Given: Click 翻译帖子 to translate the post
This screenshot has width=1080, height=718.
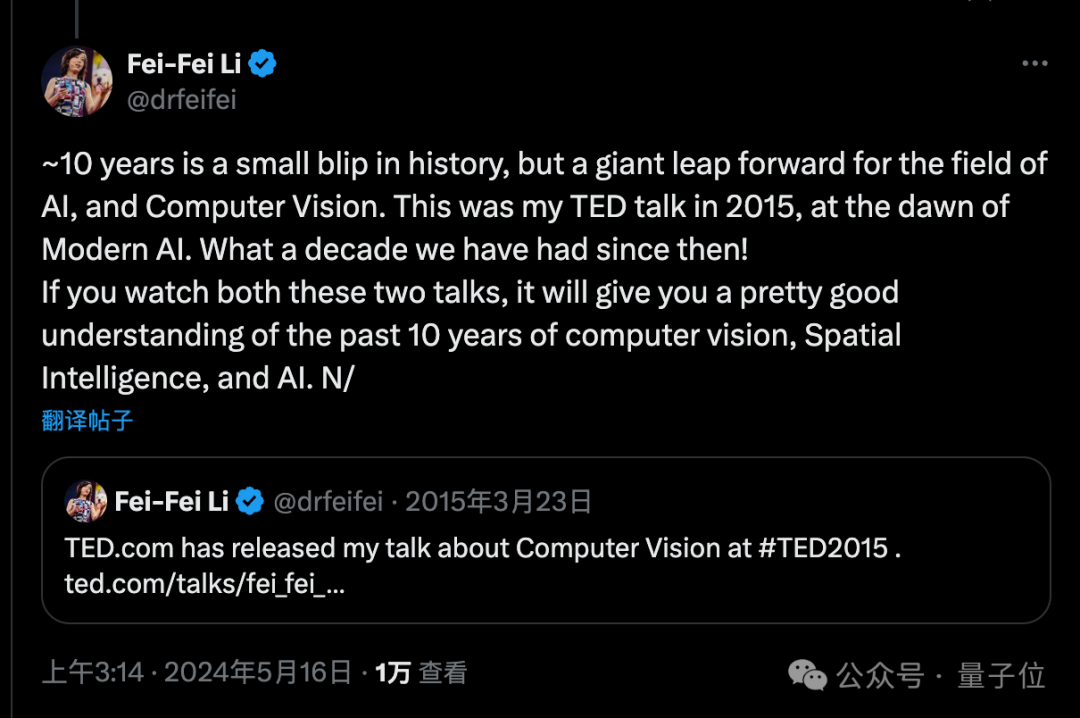Looking at the screenshot, I should (x=87, y=420).
